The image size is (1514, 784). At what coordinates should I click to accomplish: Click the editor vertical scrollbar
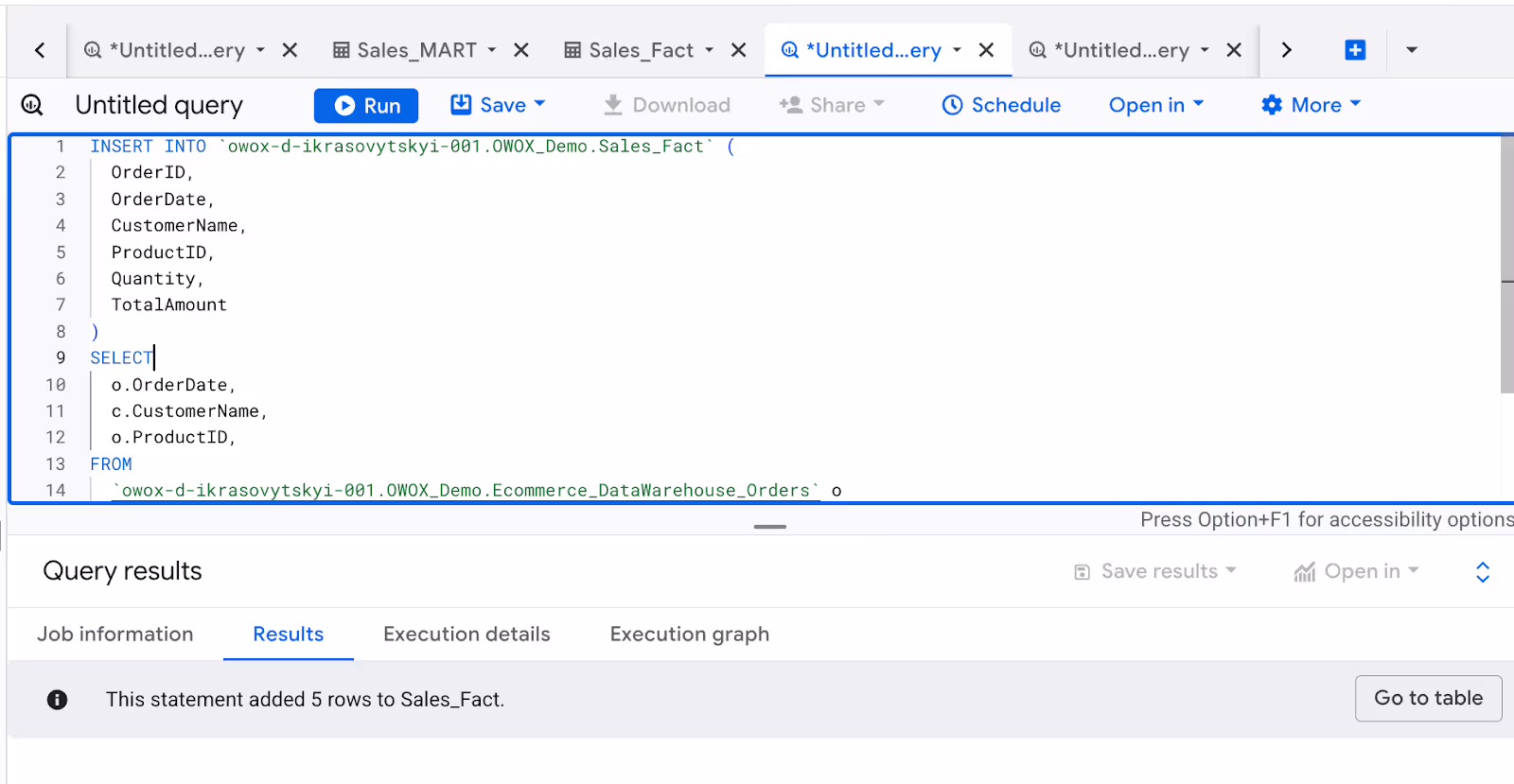click(1506, 265)
